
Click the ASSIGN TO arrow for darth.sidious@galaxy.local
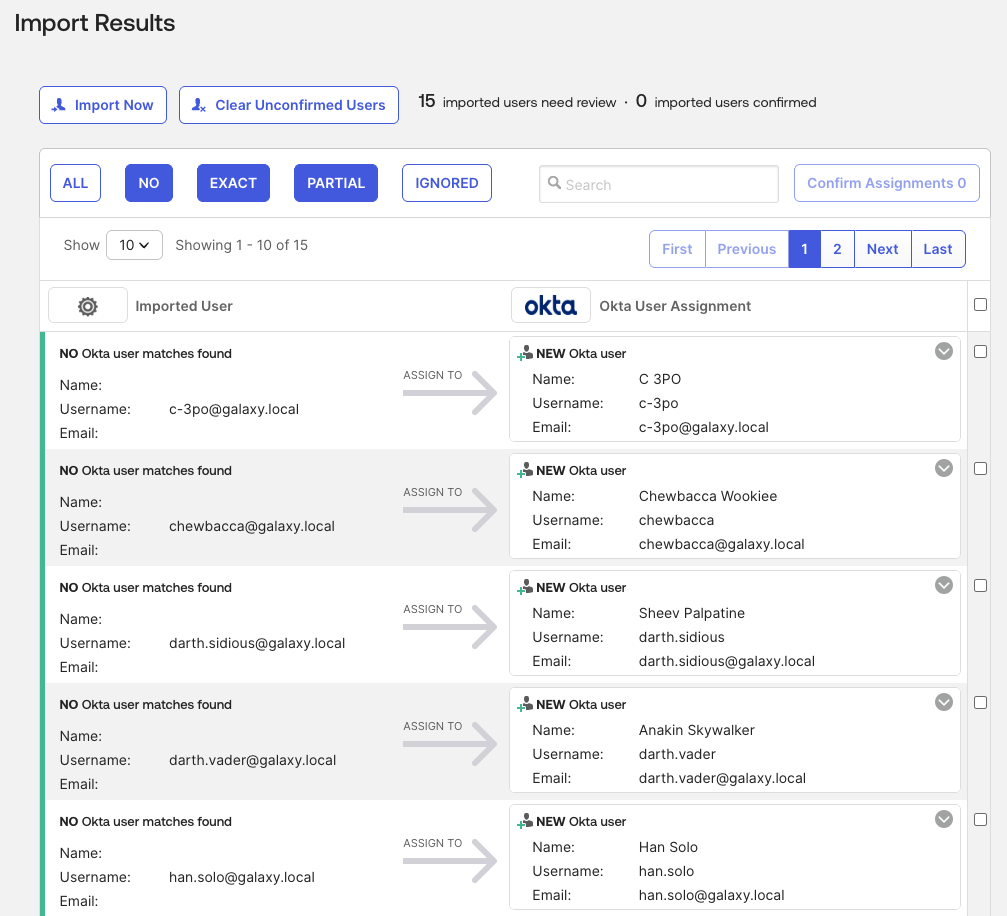point(448,626)
